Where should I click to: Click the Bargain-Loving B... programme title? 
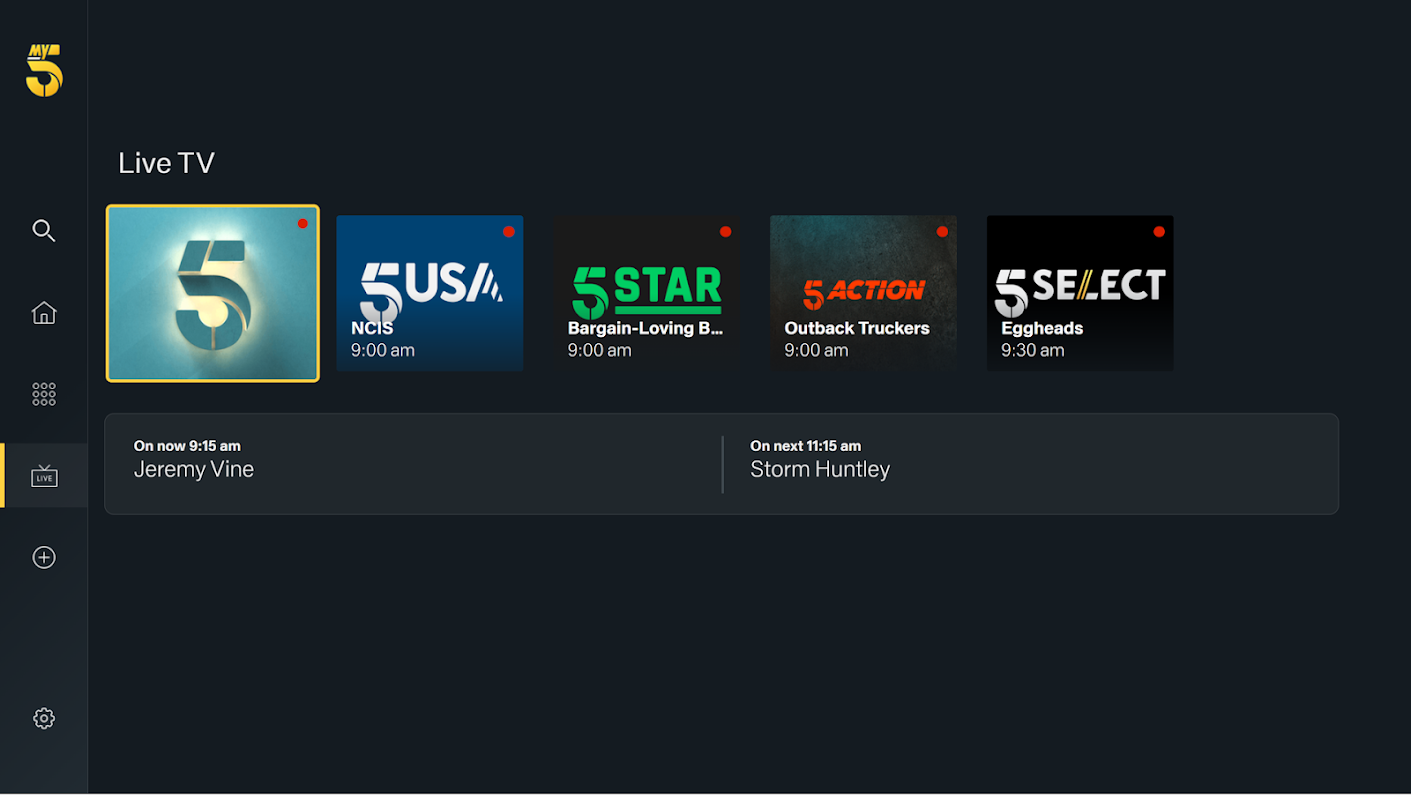645,328
